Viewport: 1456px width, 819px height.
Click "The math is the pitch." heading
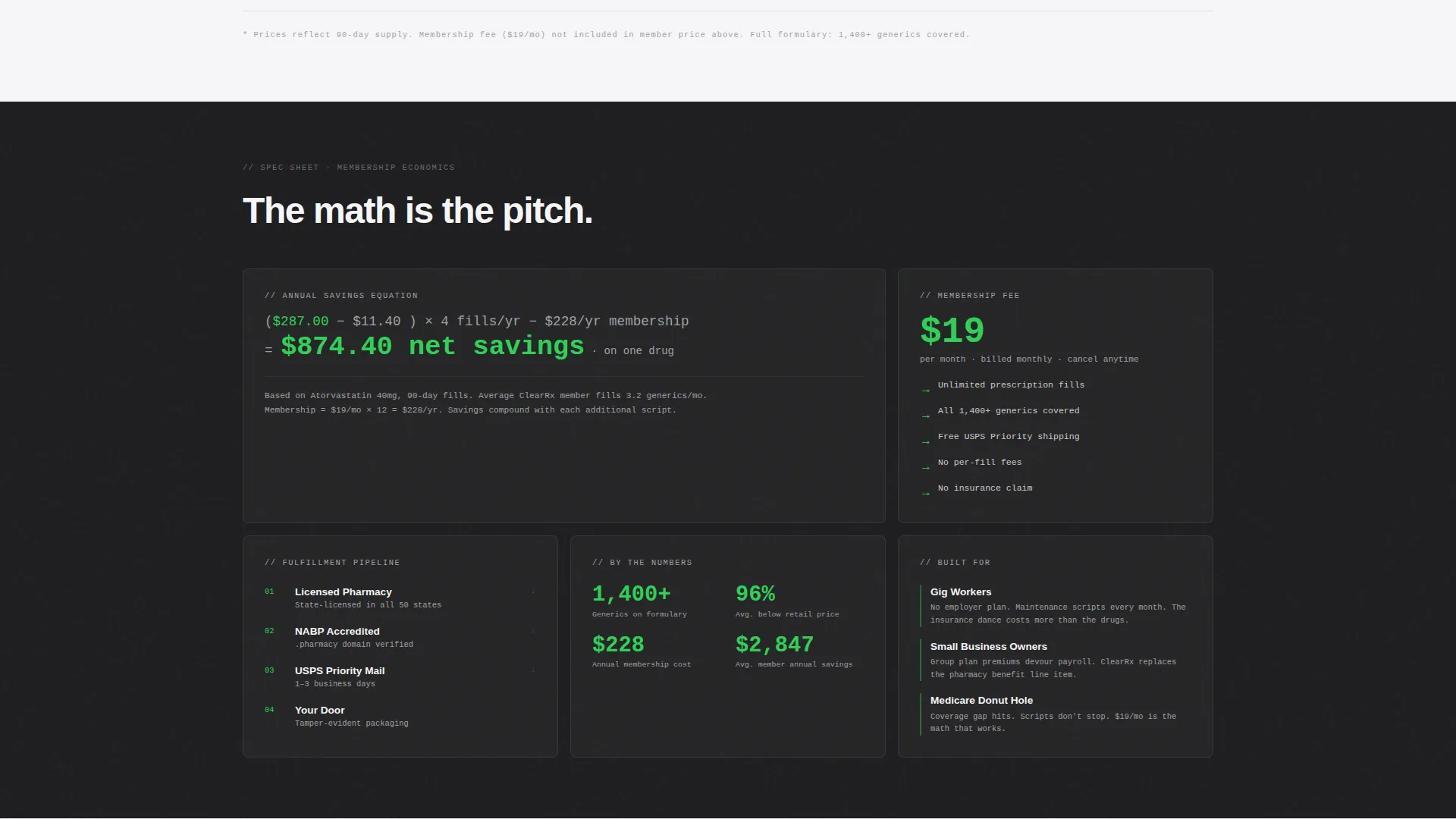pyautogui.click(x=417, y=211)
